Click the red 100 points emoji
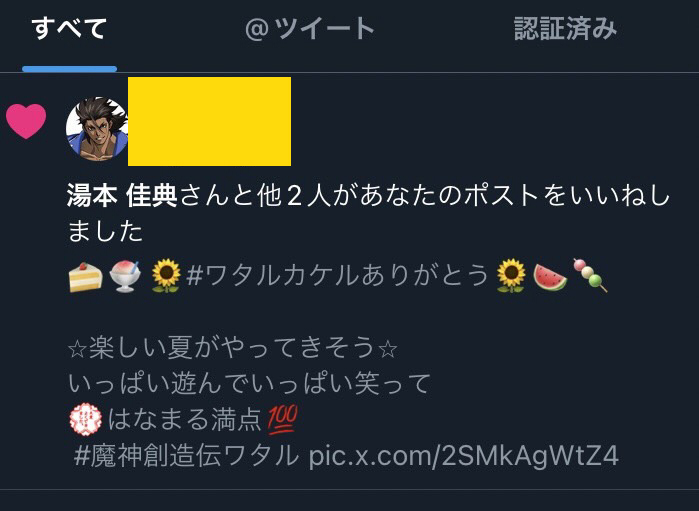This screenshot has width=699, height=511. (283, 420)
